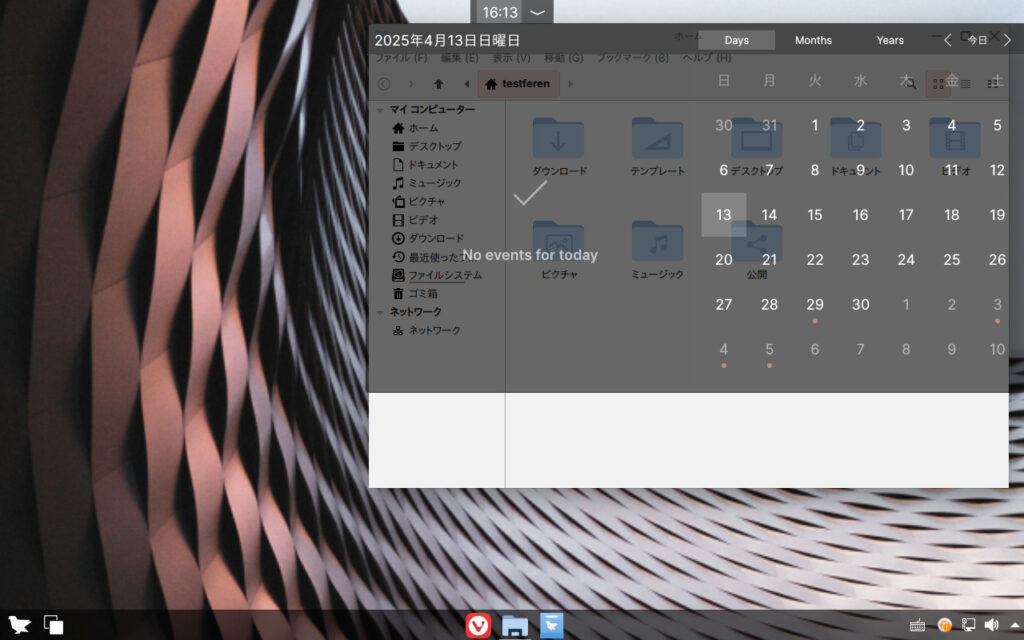Viewport: 1024px width, 640px height.
Task: Launch Vivaldi browser from the taskbar
Action: [x=478, y=626]
